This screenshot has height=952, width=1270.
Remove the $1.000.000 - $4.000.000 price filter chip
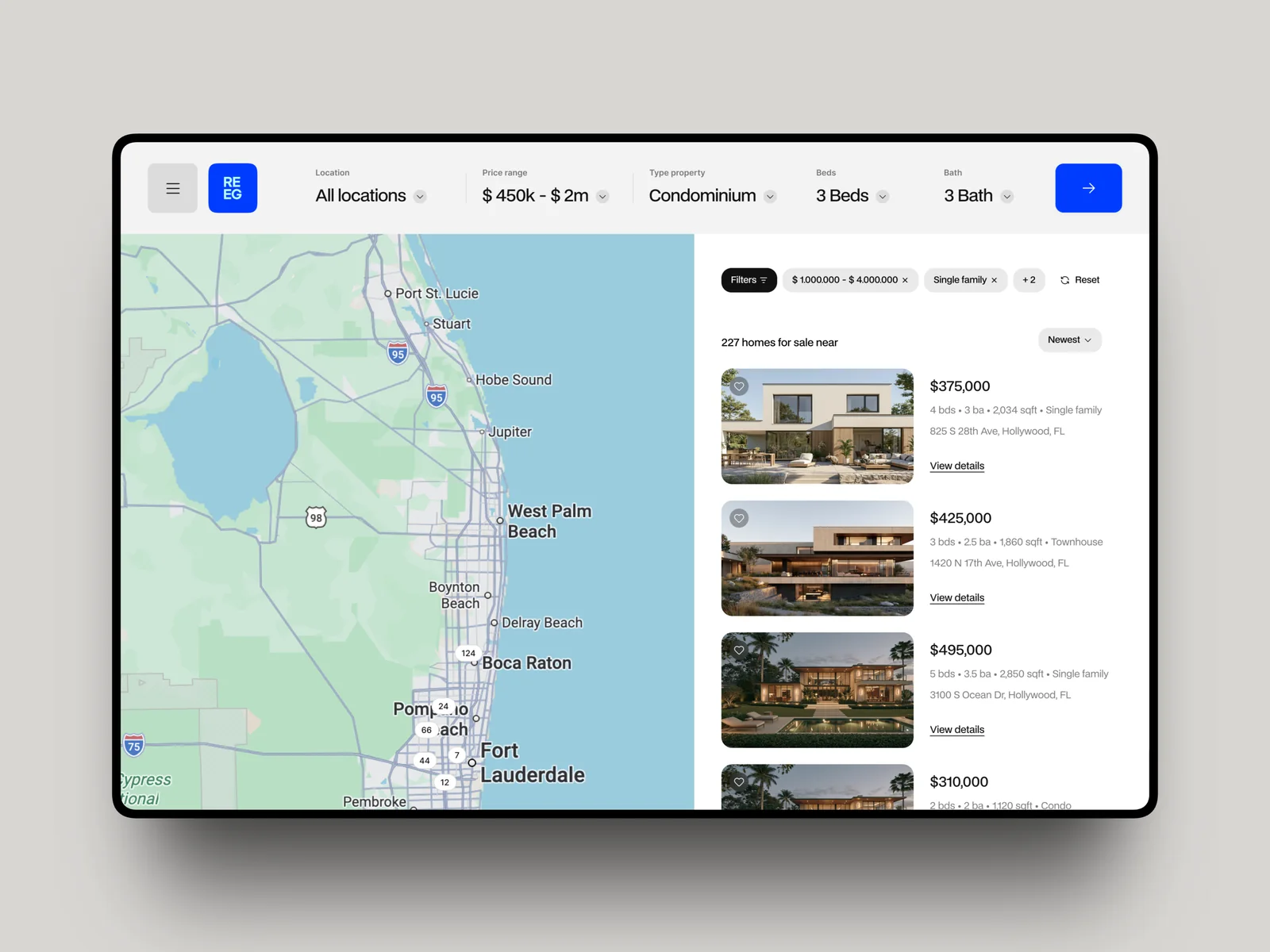click(905, 280)
